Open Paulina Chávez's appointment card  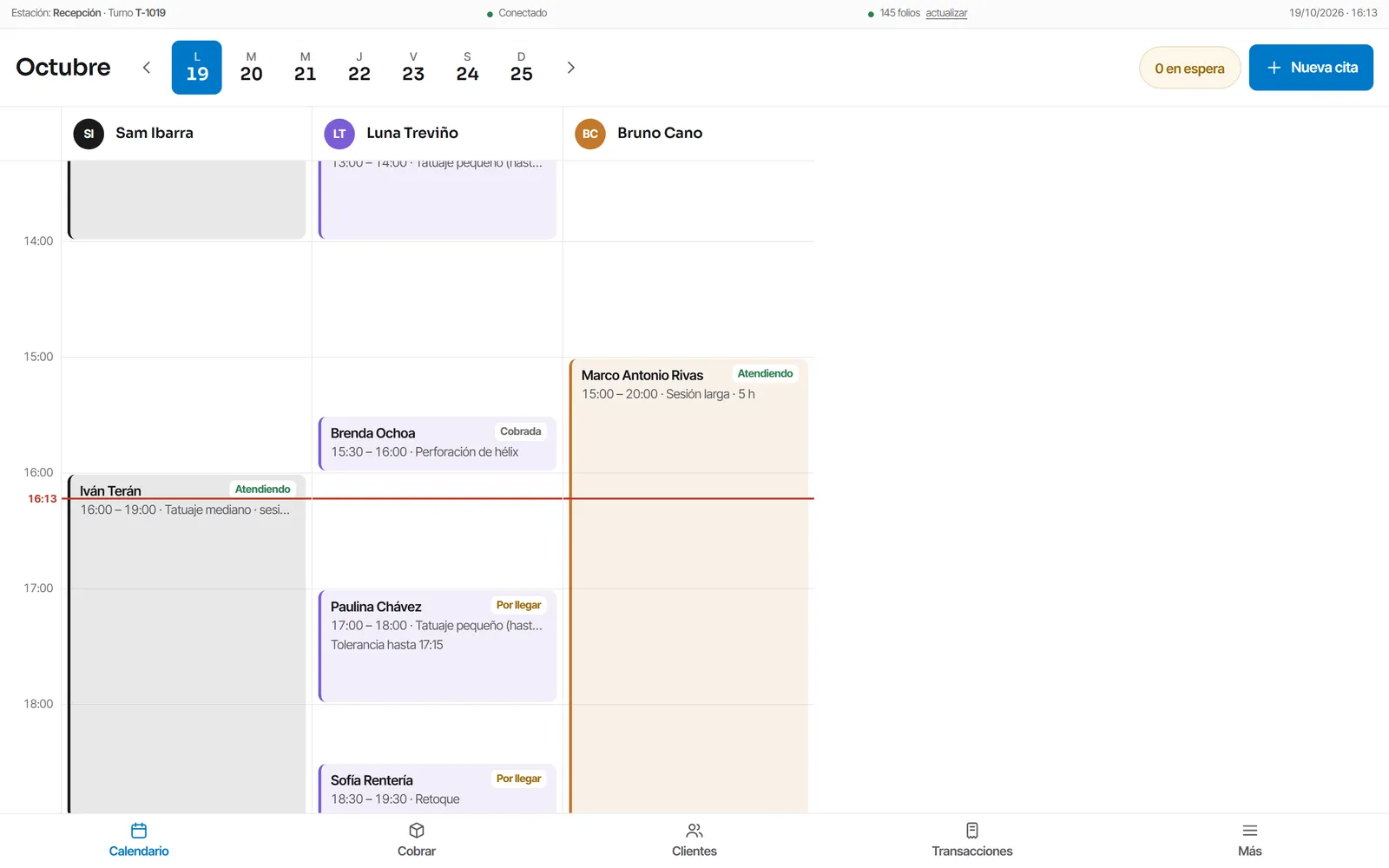point(438,646)
